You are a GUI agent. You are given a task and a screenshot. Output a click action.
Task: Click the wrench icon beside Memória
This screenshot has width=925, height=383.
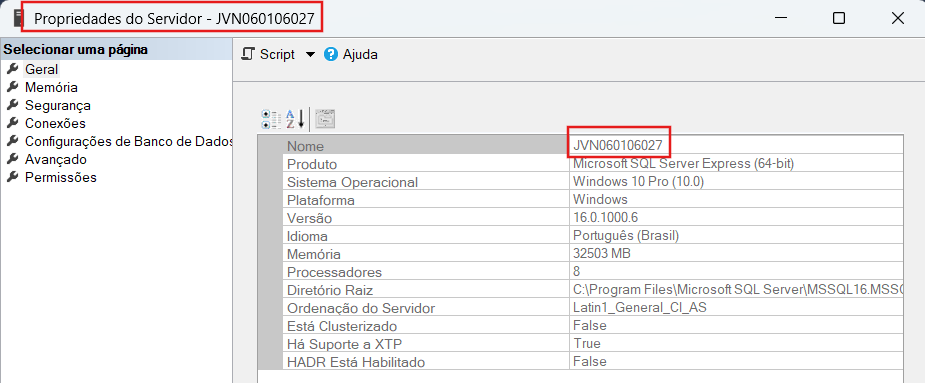[x=12, y=87]
